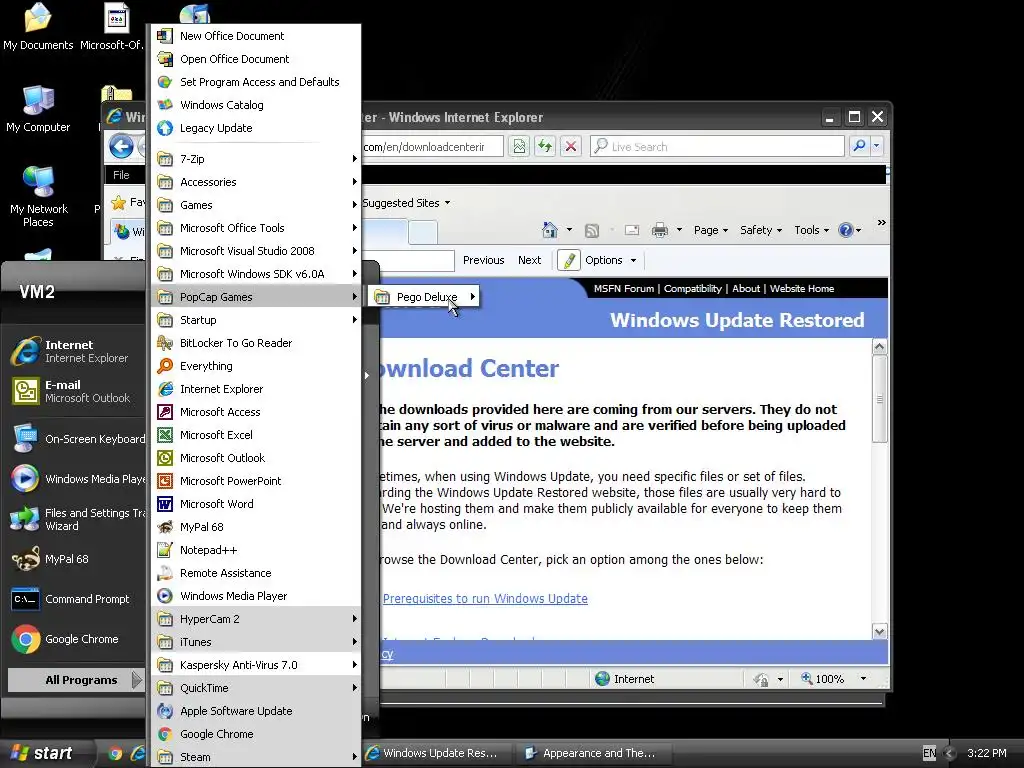Open Windows Catalog in the programs menu
Viewport: 1024px width, 768px height.
tap(255, 104)
